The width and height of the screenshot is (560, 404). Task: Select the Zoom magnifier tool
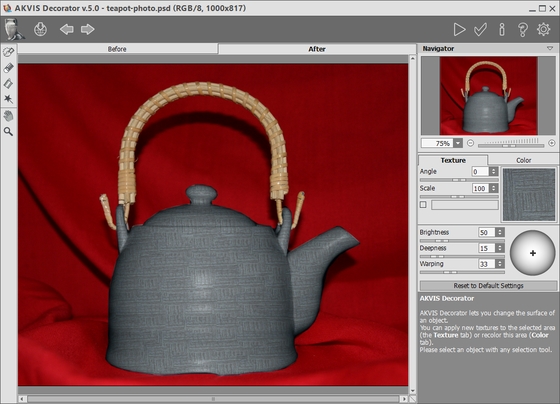pyautogui.click(x=8, y=131)
